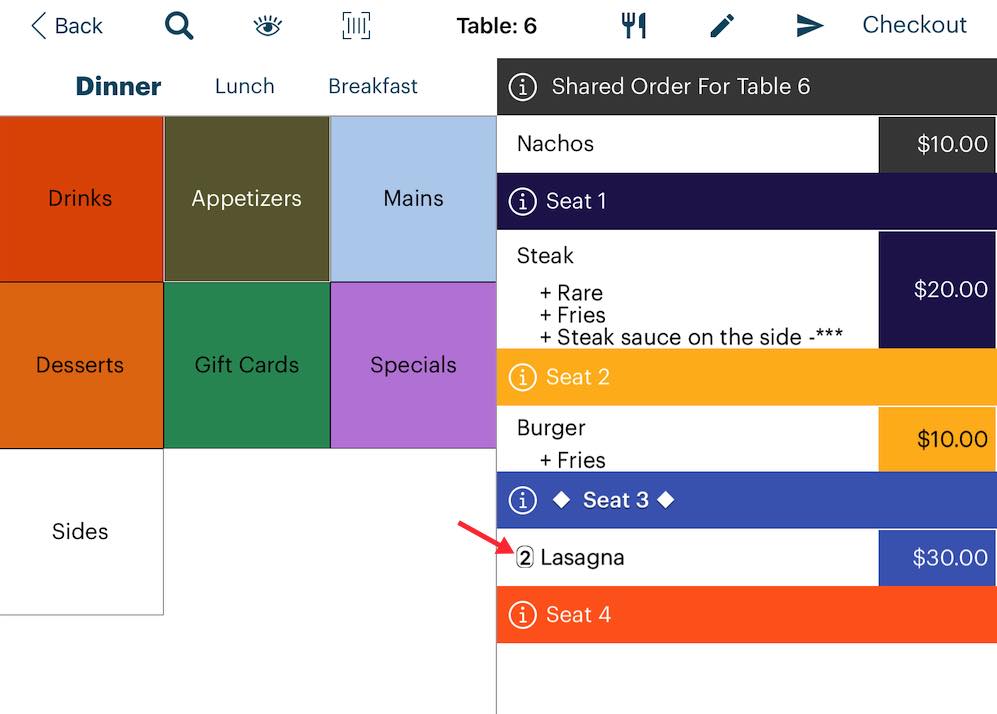This screenshot has height=714, width=997.
Task: Click the Steak $20.00 price box
Action: [937, 290]
